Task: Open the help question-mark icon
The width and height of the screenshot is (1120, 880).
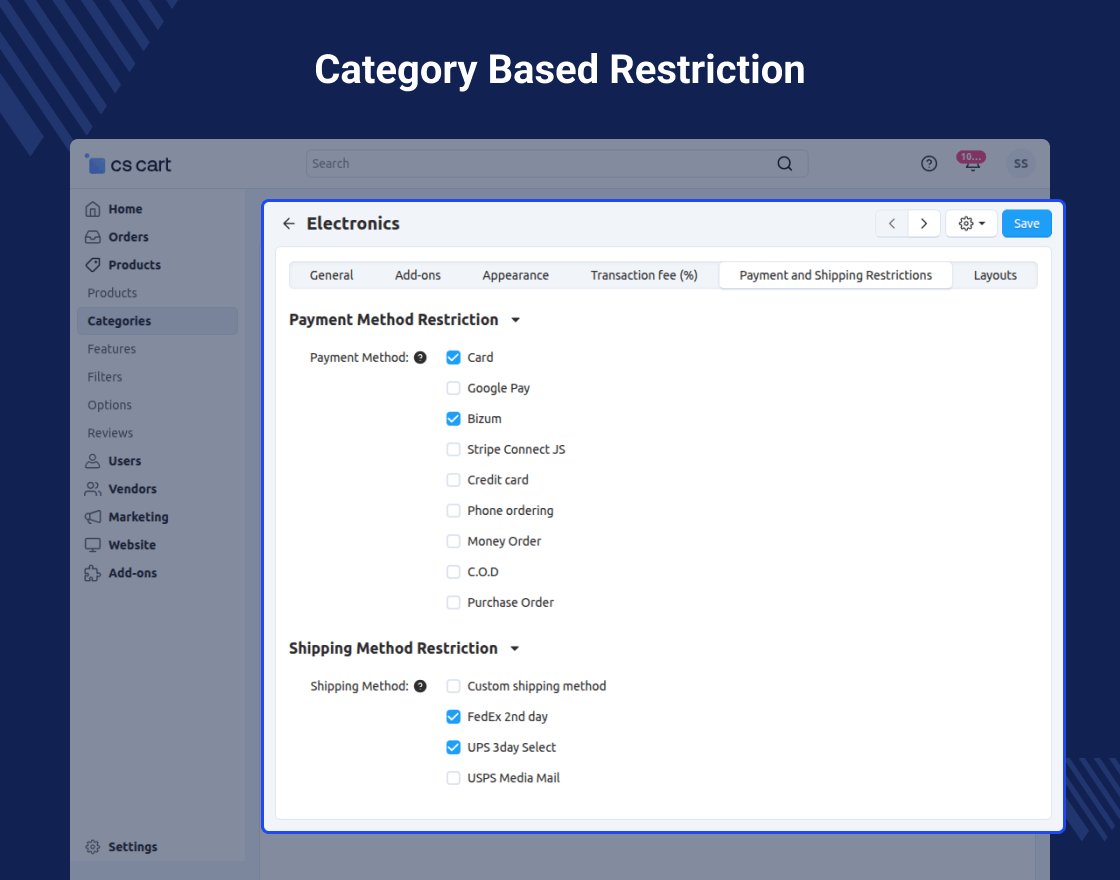Action: (x=929, y=164)
